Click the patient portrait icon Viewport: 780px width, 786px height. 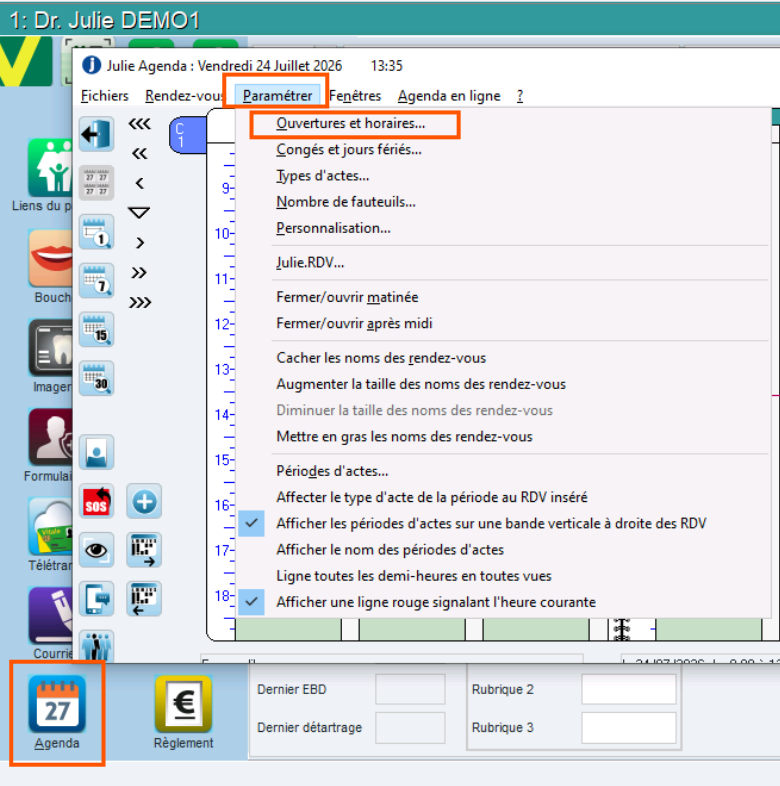[x=96, y=452]
